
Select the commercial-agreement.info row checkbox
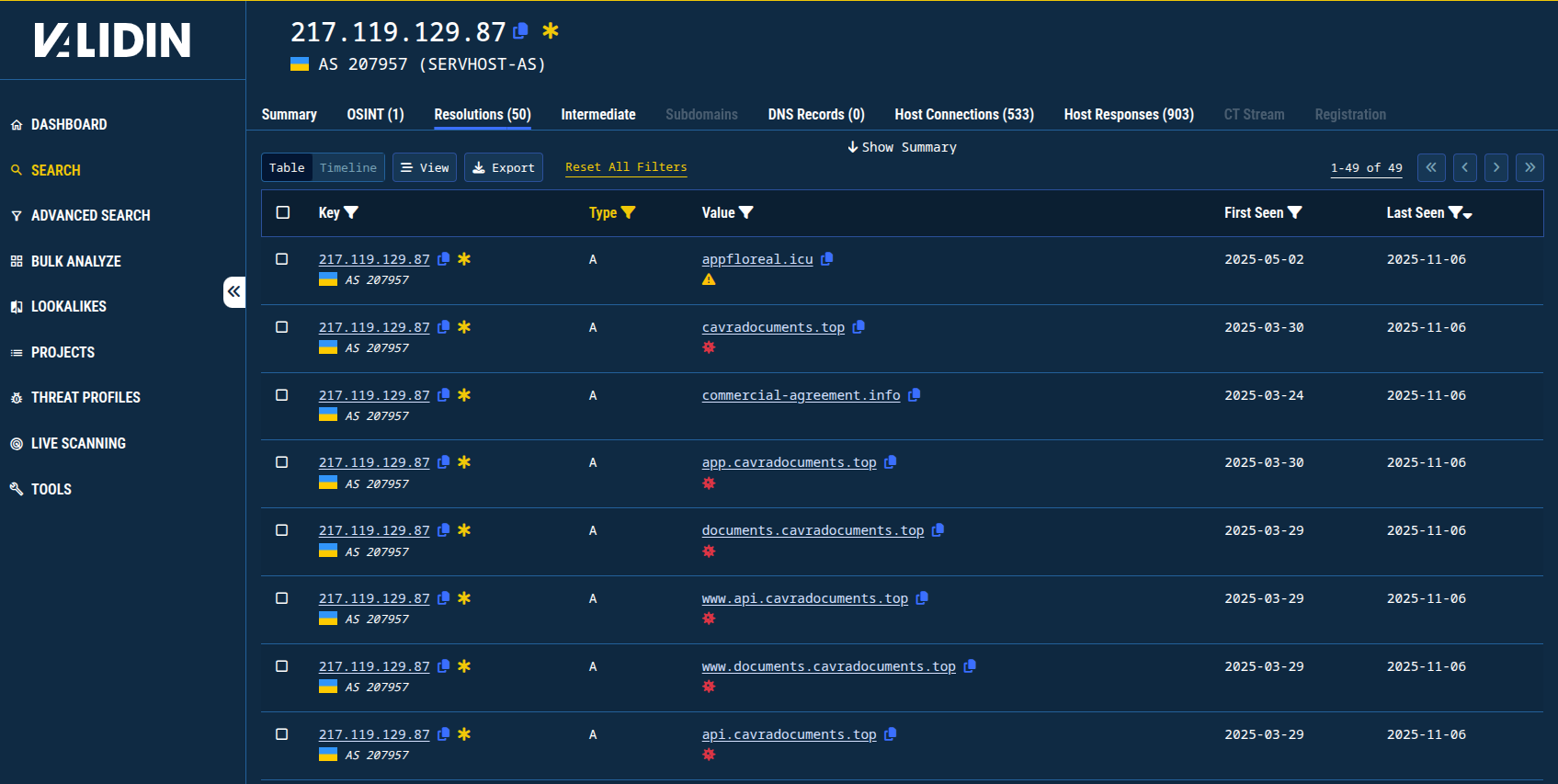pos(282,395)
